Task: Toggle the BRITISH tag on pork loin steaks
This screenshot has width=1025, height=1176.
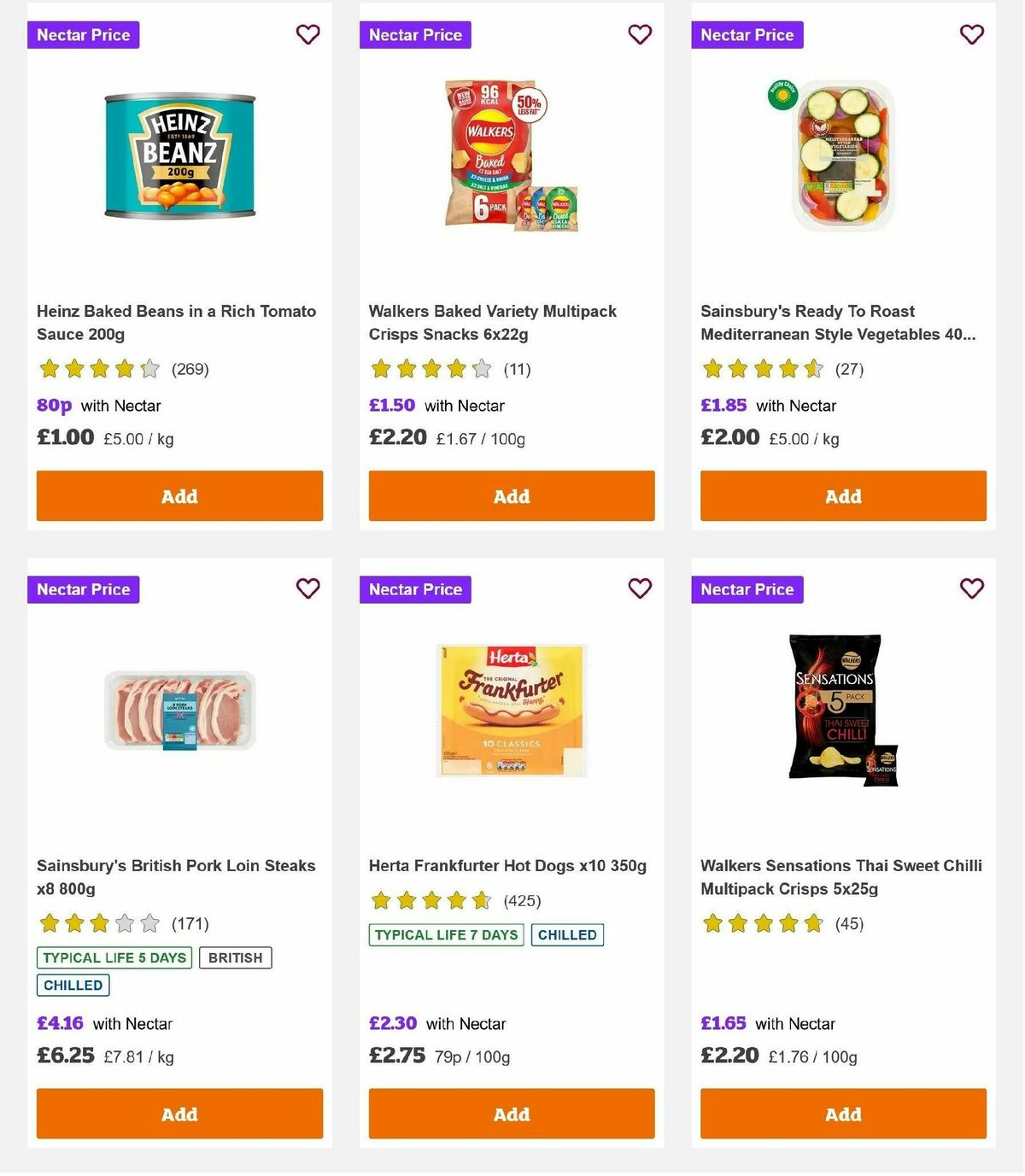Action: click(x=236, y=957)
